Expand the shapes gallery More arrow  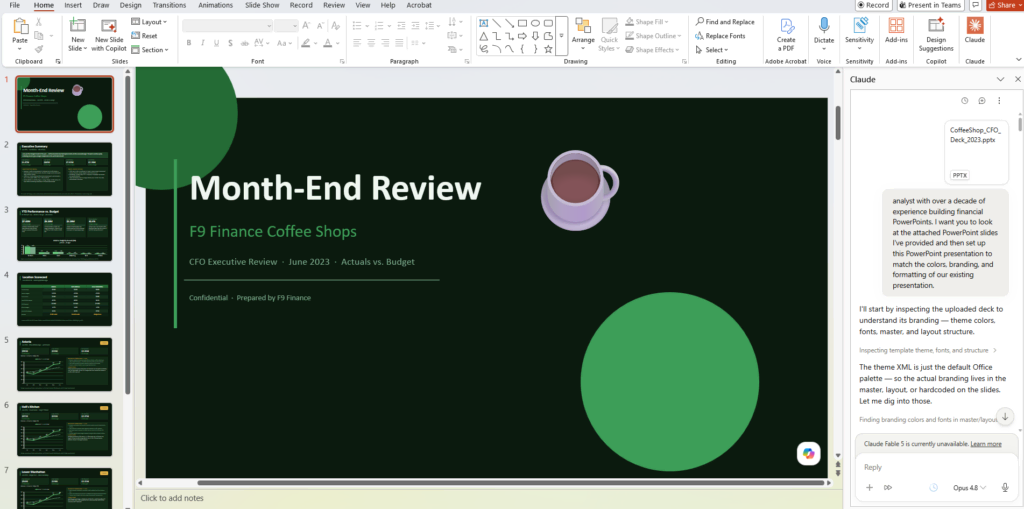click(561, 36)
